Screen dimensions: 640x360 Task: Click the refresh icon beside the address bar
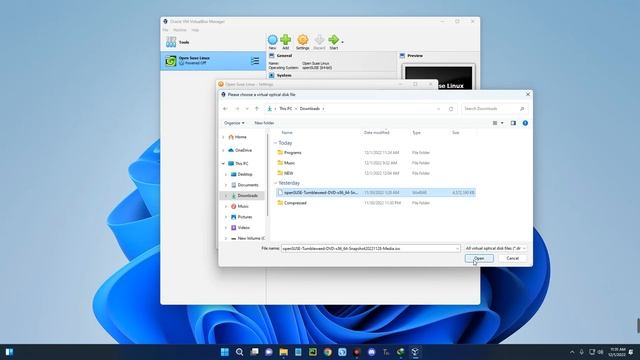click(x=451, y=109)
